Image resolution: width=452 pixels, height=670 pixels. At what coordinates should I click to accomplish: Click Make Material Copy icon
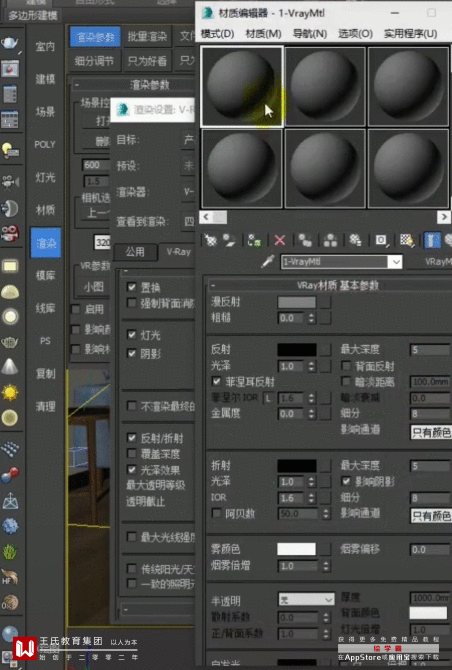305,241
